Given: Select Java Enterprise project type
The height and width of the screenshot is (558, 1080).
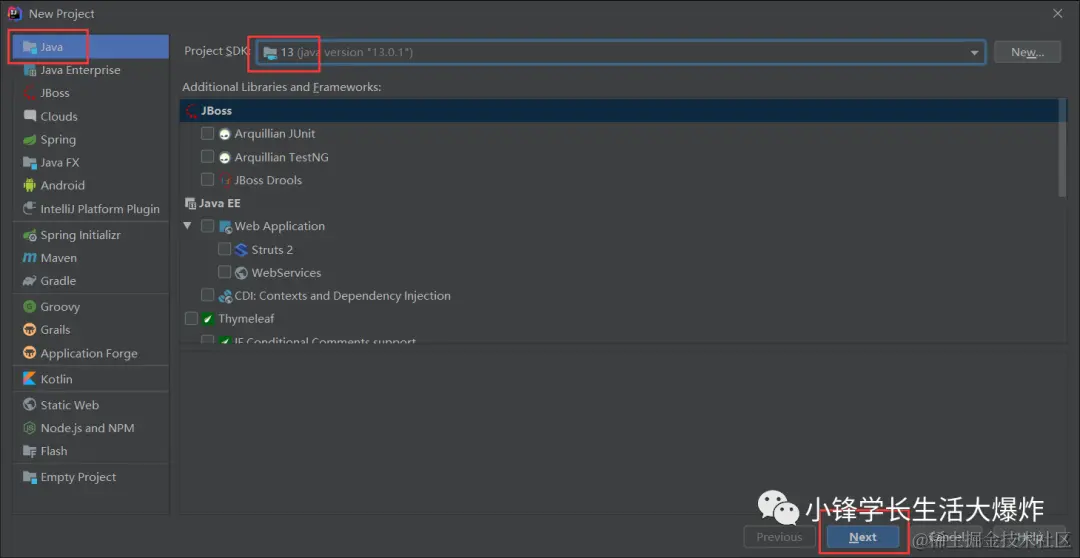Looking at the screenshot, I should tap(91, 70).
